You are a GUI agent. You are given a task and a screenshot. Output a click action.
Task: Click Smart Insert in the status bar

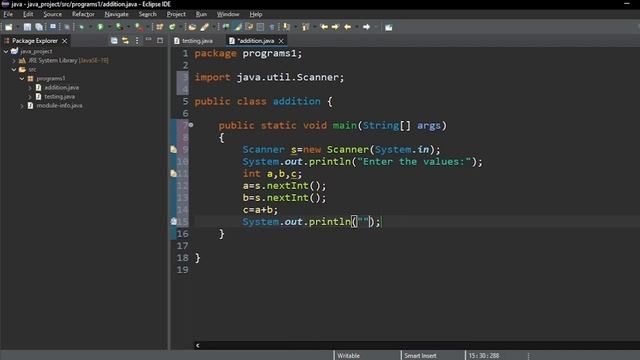(x=420, y=356)
